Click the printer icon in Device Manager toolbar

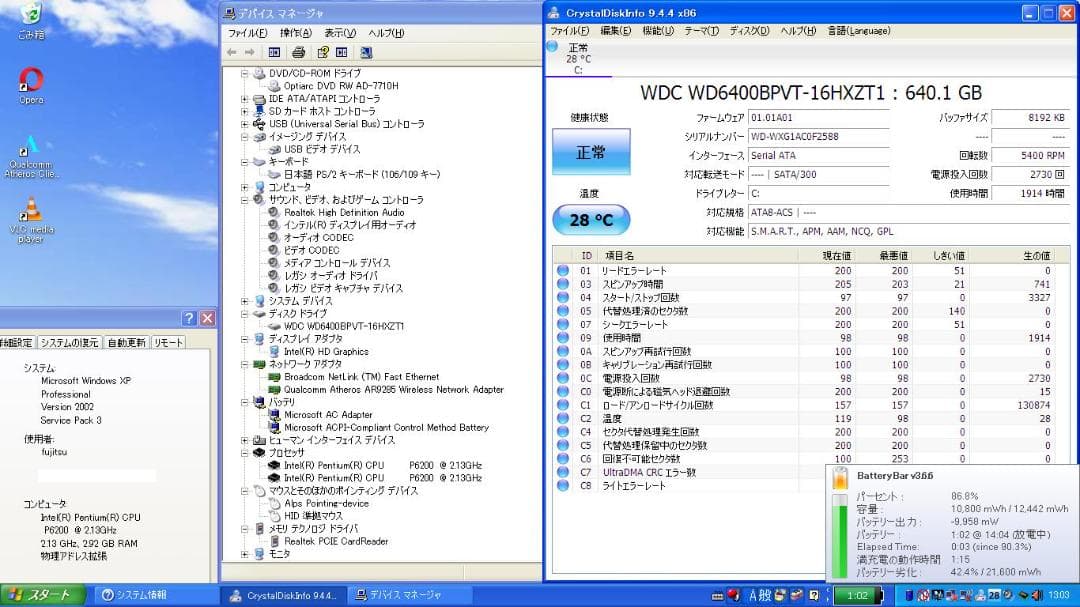pos(298,52)
